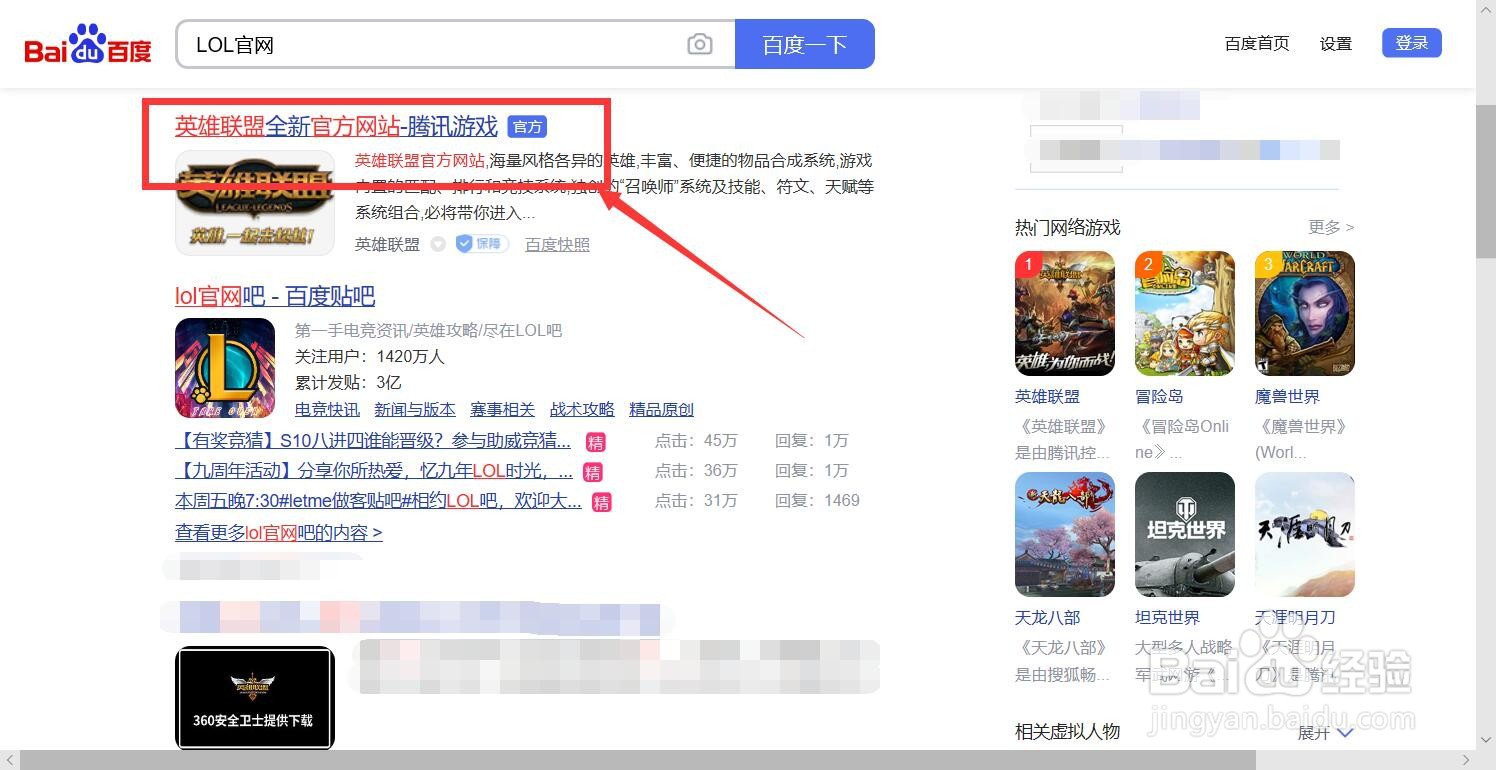Open League of Legends logo thumbnail

click(x=255, y=202)
